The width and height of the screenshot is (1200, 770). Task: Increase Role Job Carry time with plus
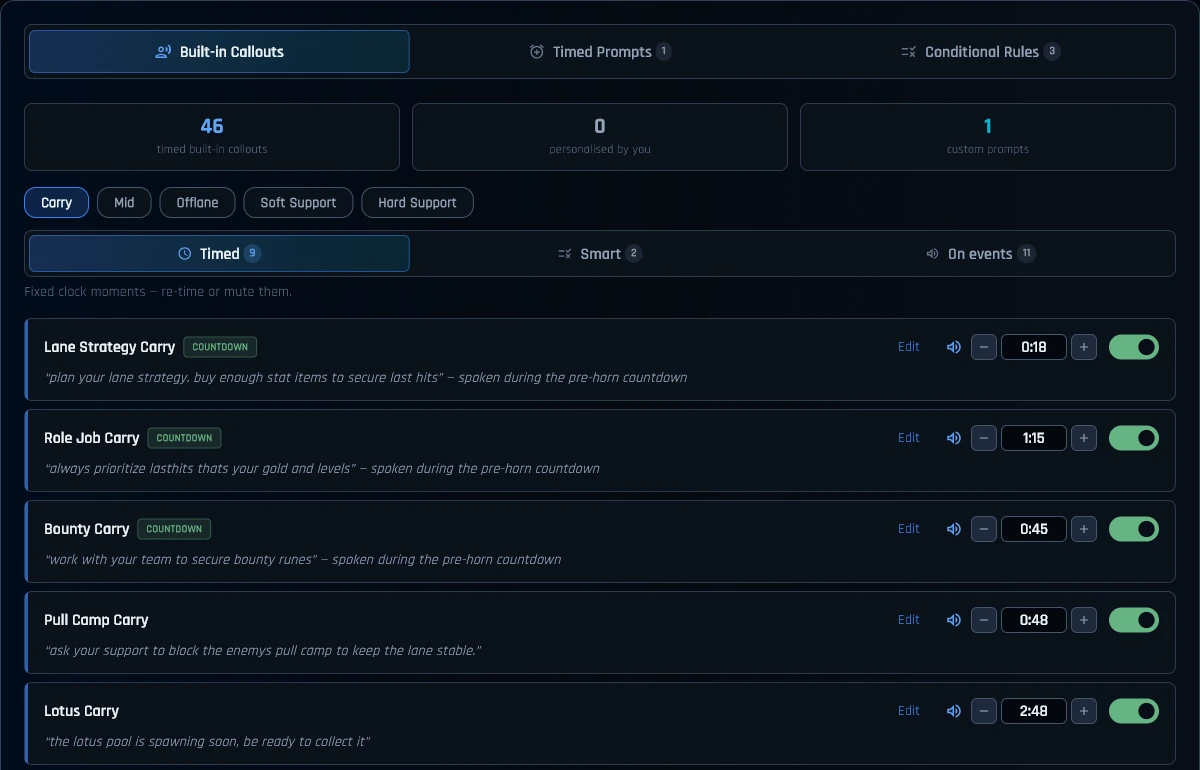[1084, 438]
